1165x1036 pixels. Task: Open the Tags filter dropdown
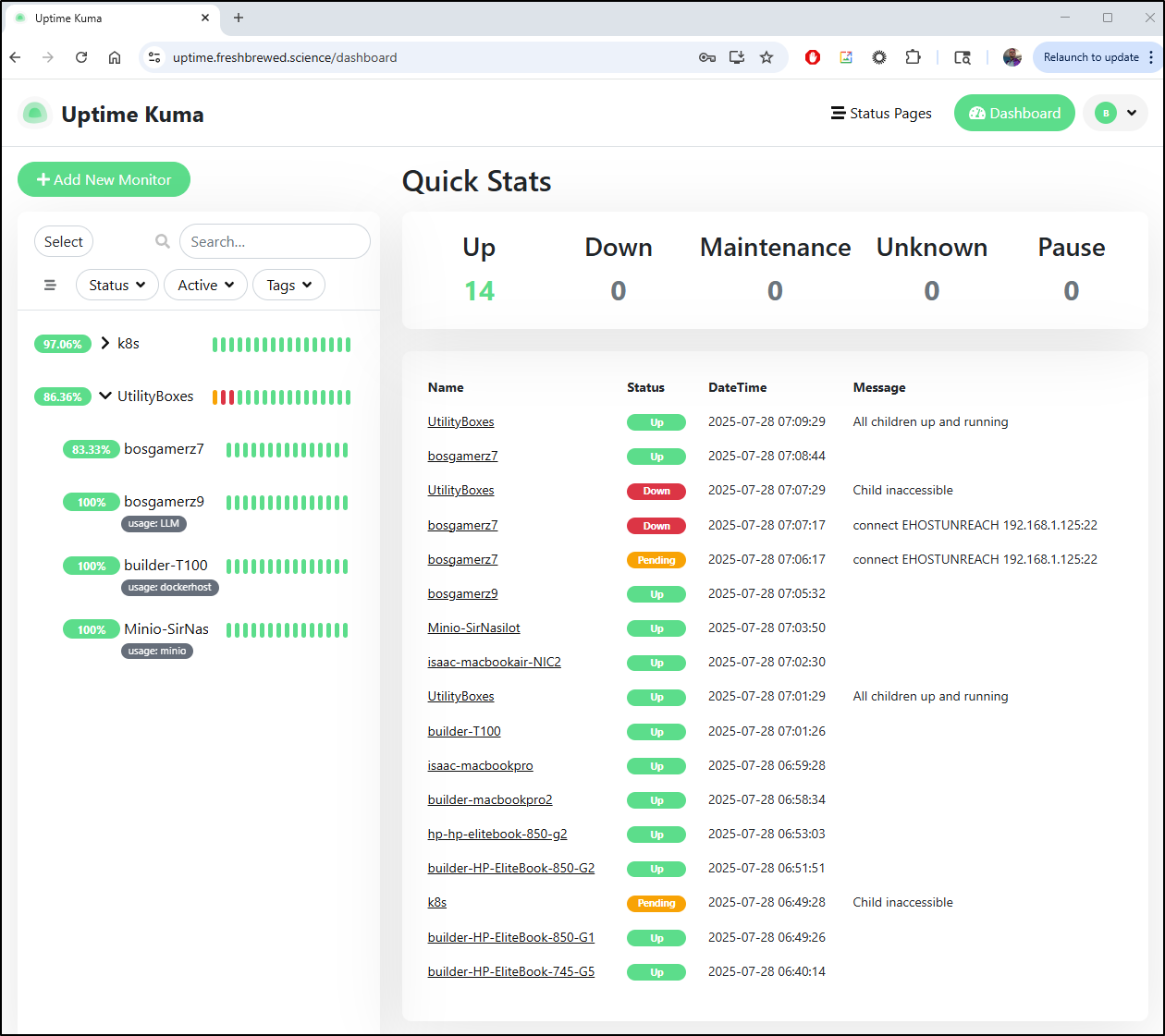tap(288, 285)
